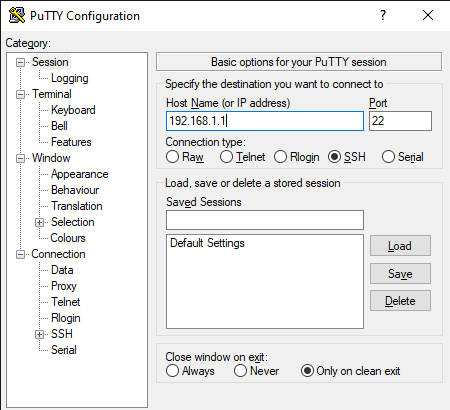The width and height of the screenshot is (450, 410).
Task: Open the Selection category
Action: click(x=73, y=222)
